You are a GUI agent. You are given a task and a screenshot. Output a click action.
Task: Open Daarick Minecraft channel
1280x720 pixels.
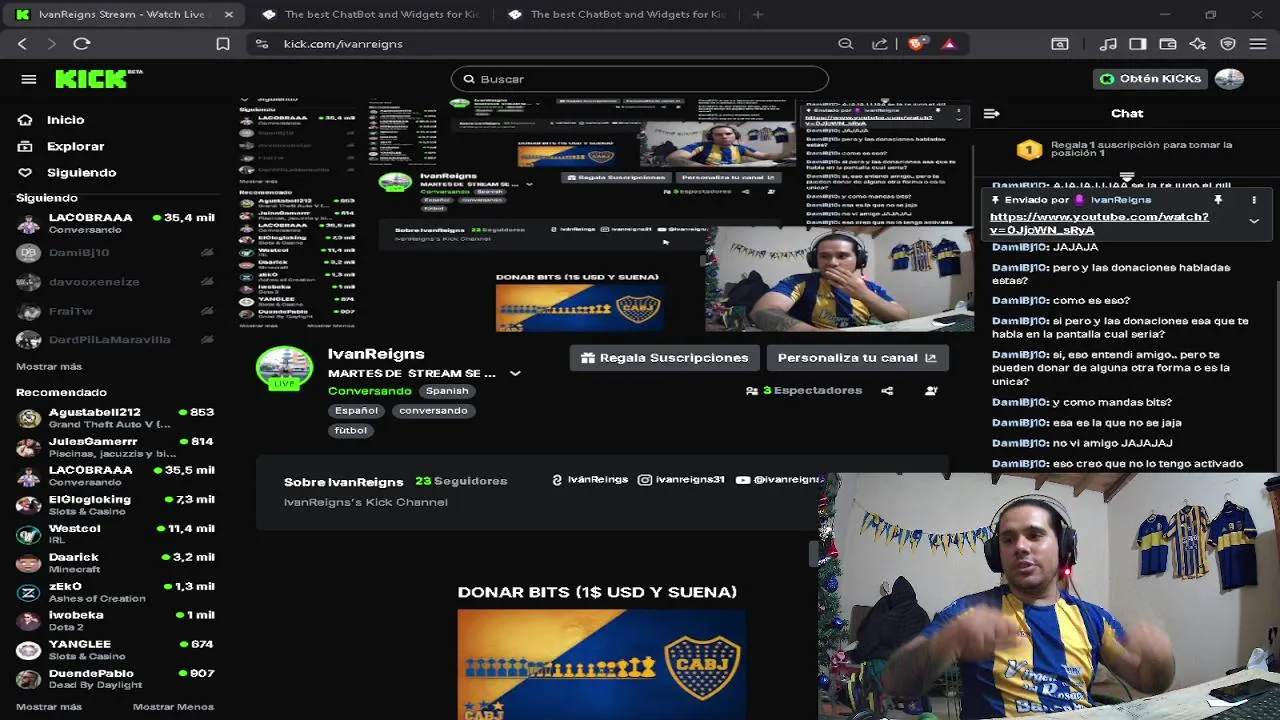115,563
